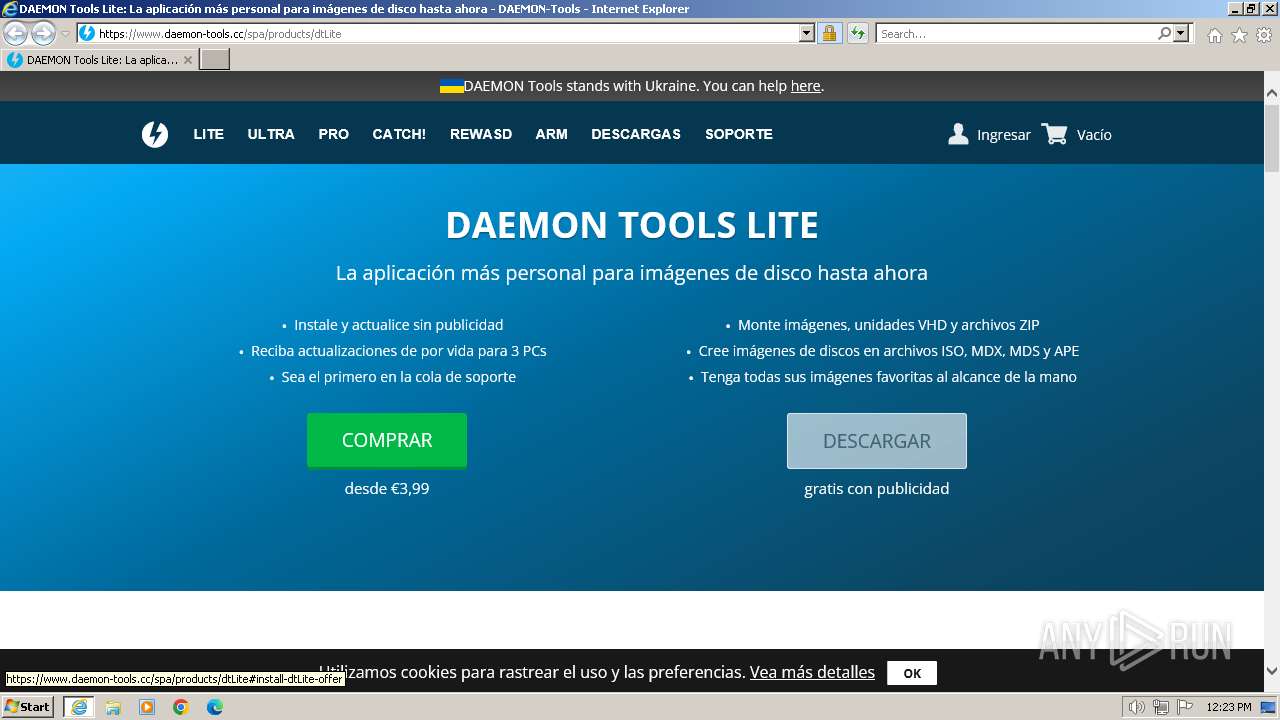
Task: Click the page scrollbar up arrow
Action: 1272,93
